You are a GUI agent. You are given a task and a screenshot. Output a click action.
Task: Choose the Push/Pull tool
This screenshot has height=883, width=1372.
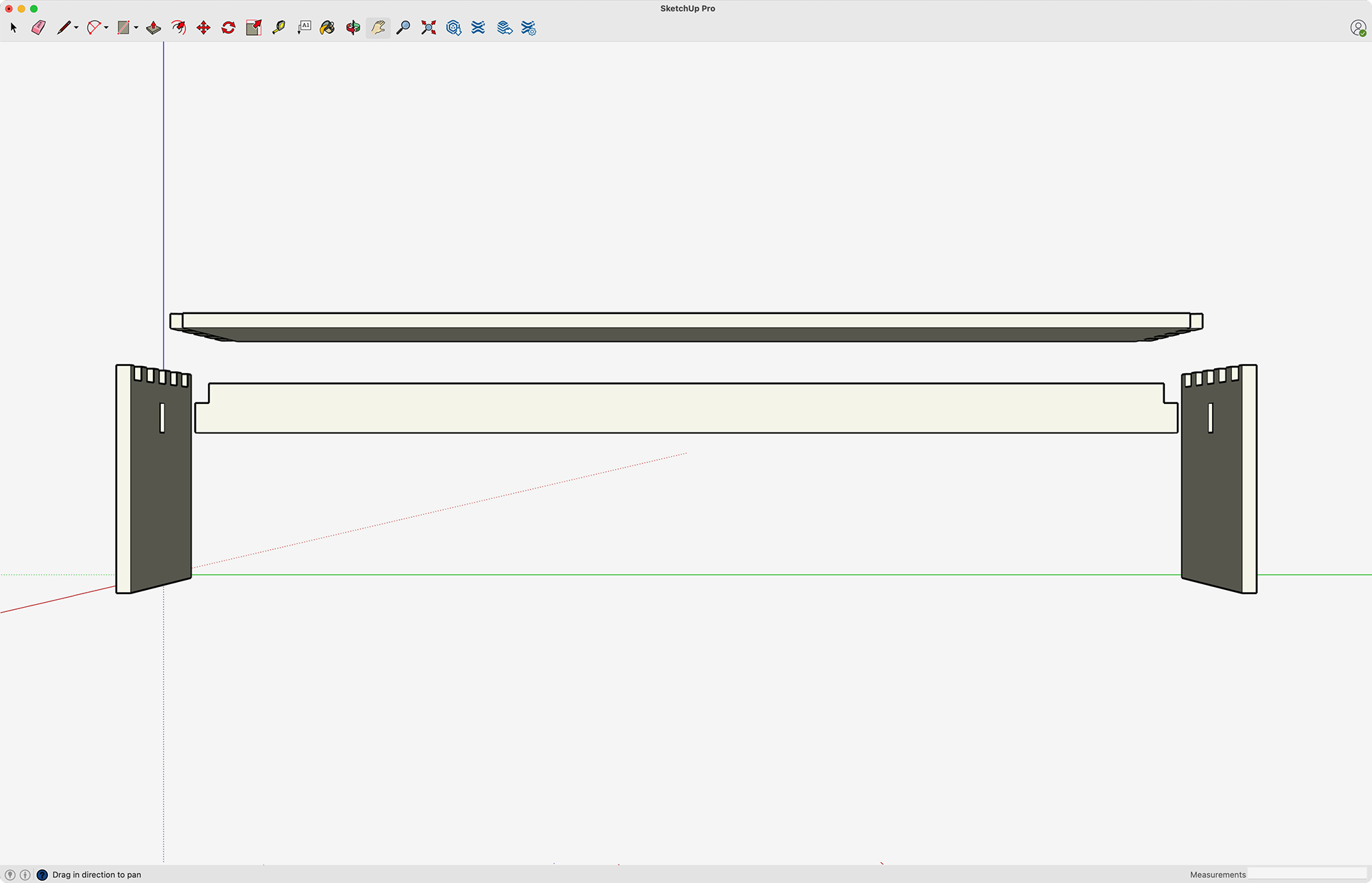pos(154,28)
